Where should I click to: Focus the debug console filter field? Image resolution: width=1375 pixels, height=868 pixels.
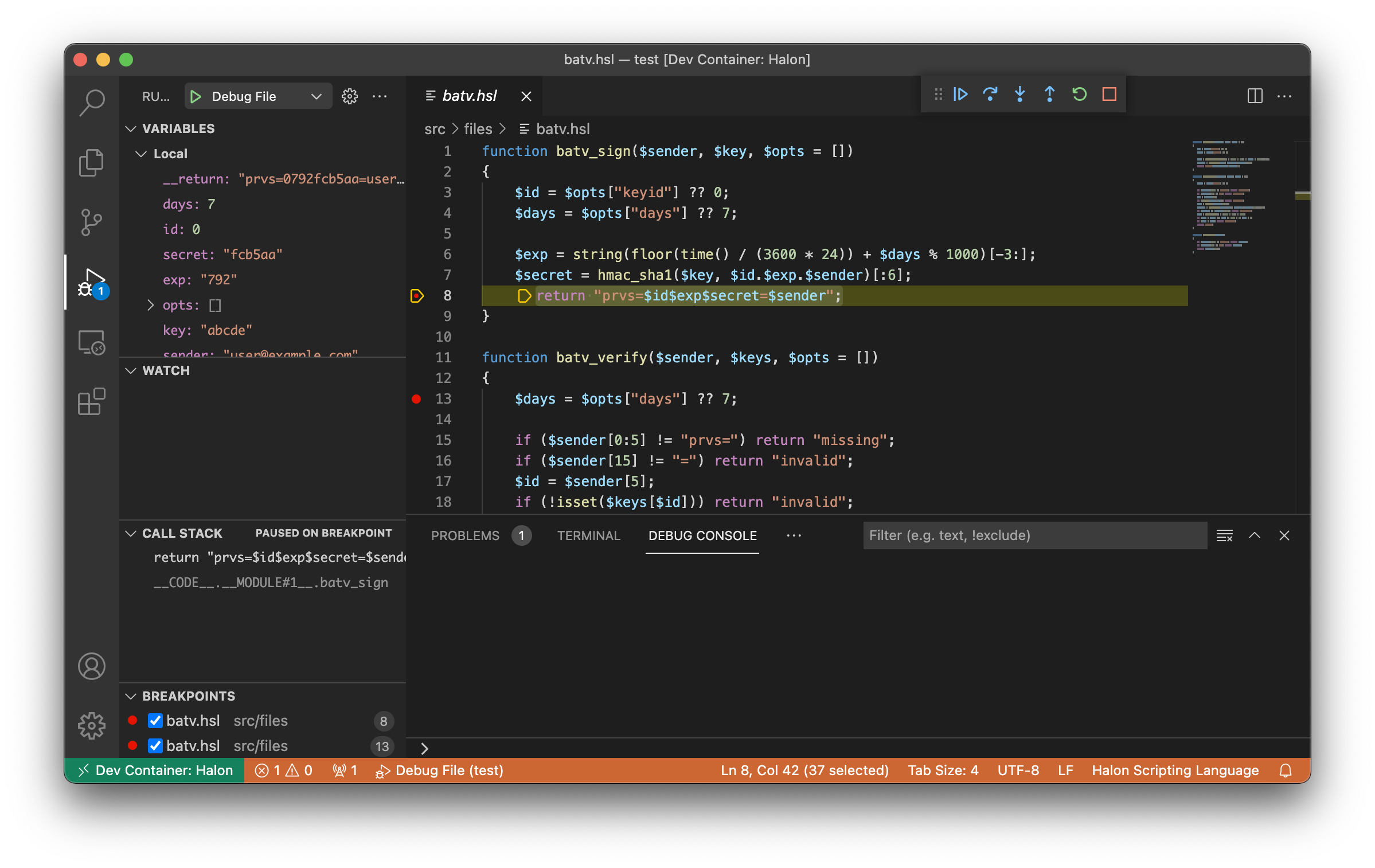click(1035, 535)
